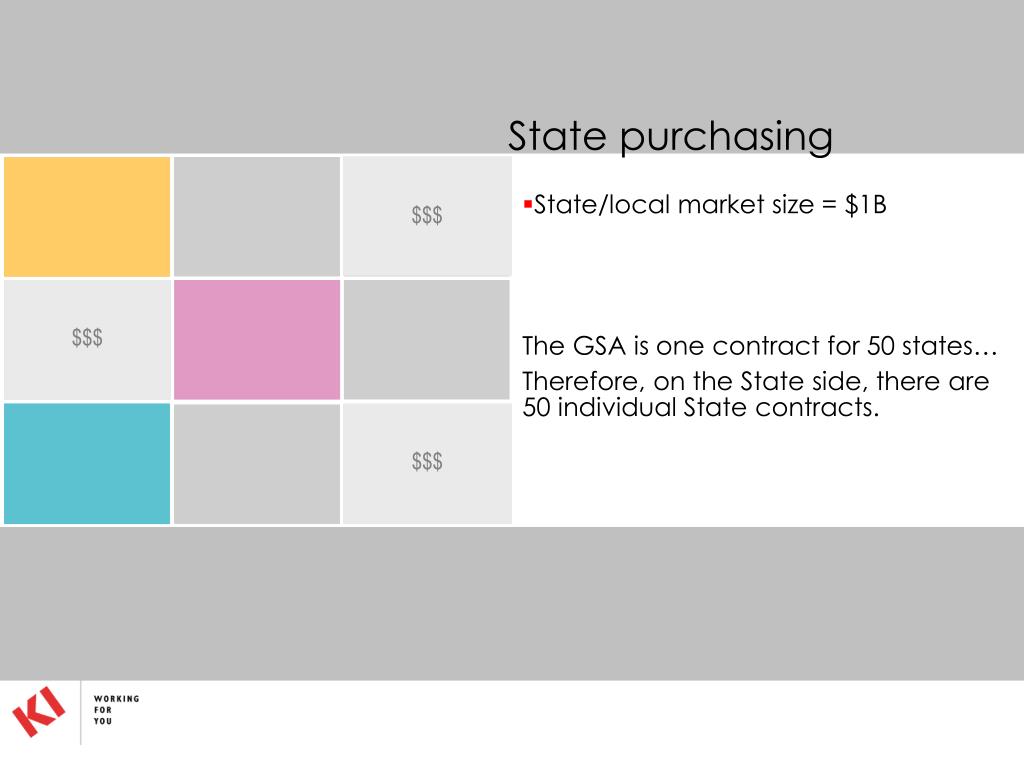Screen dimensions: 1024x768
Task: Click the 50 individual State contracts text
Action: point(701,408)
